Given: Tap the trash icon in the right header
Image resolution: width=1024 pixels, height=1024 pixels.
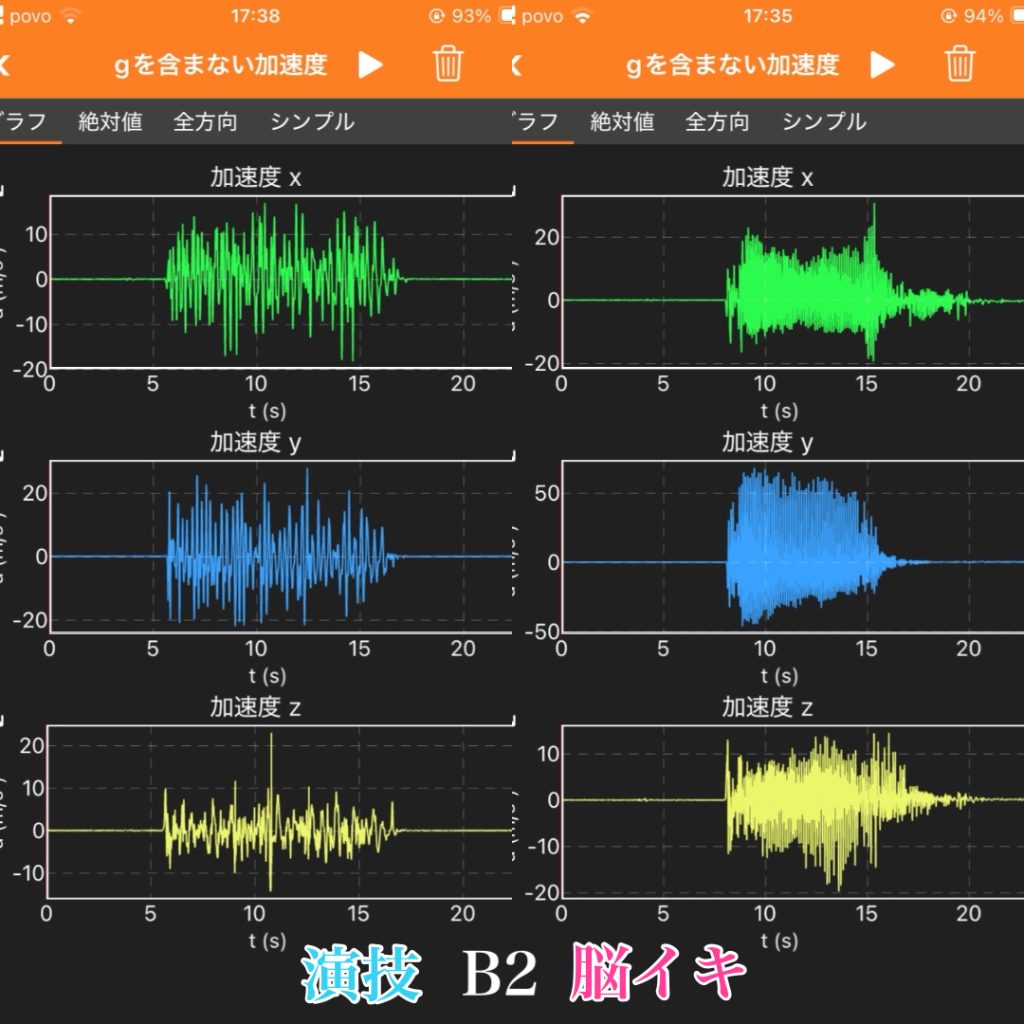Looking at the screenshot, I should coord(960,65).
